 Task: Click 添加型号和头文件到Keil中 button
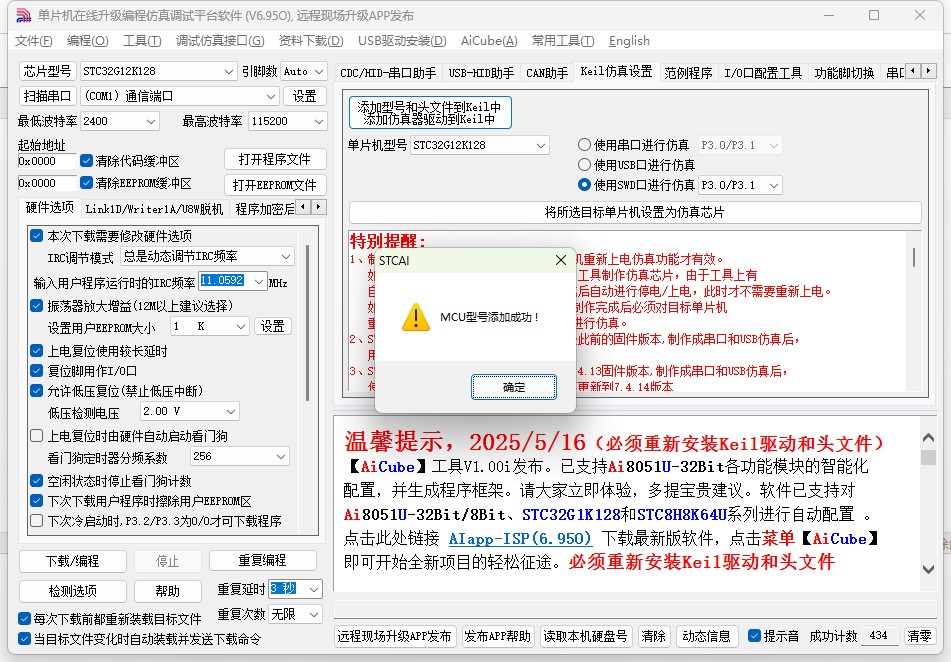pyautogui.click(x=430, y=112)
